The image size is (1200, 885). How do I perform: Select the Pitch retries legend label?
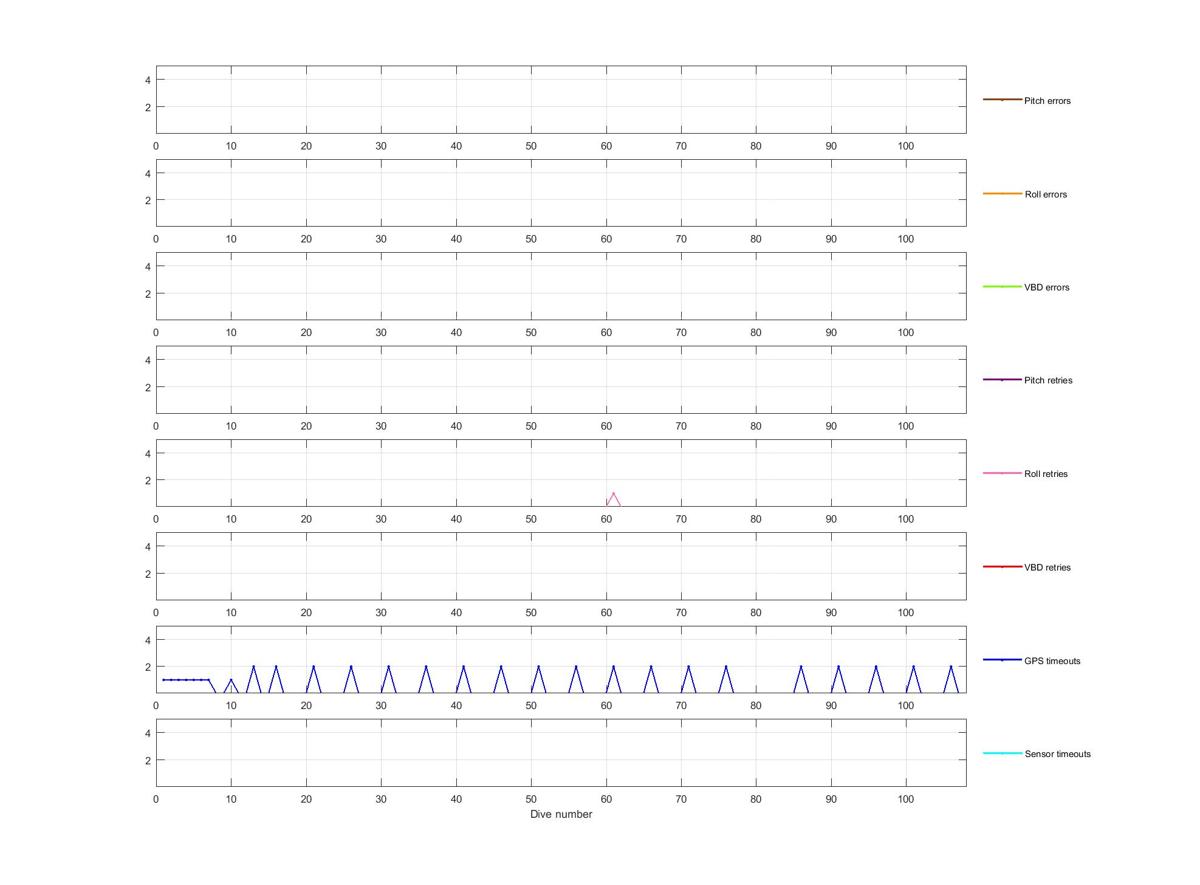1048,380
